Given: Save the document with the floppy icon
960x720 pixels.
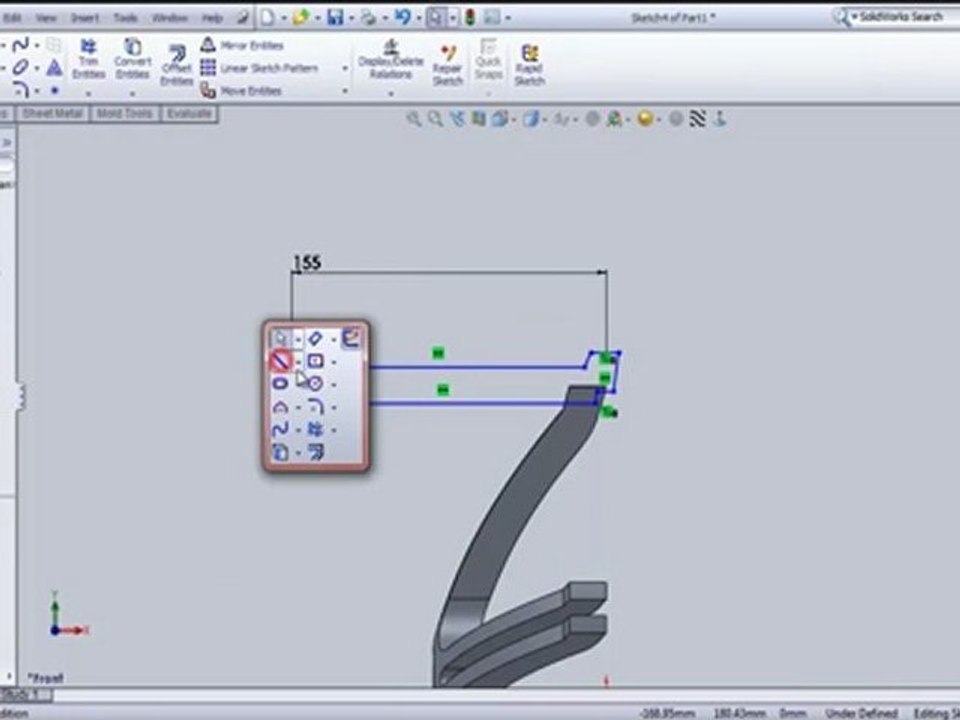Looking at the screenshot, I should pyautogui.click(x=335, y=18).
